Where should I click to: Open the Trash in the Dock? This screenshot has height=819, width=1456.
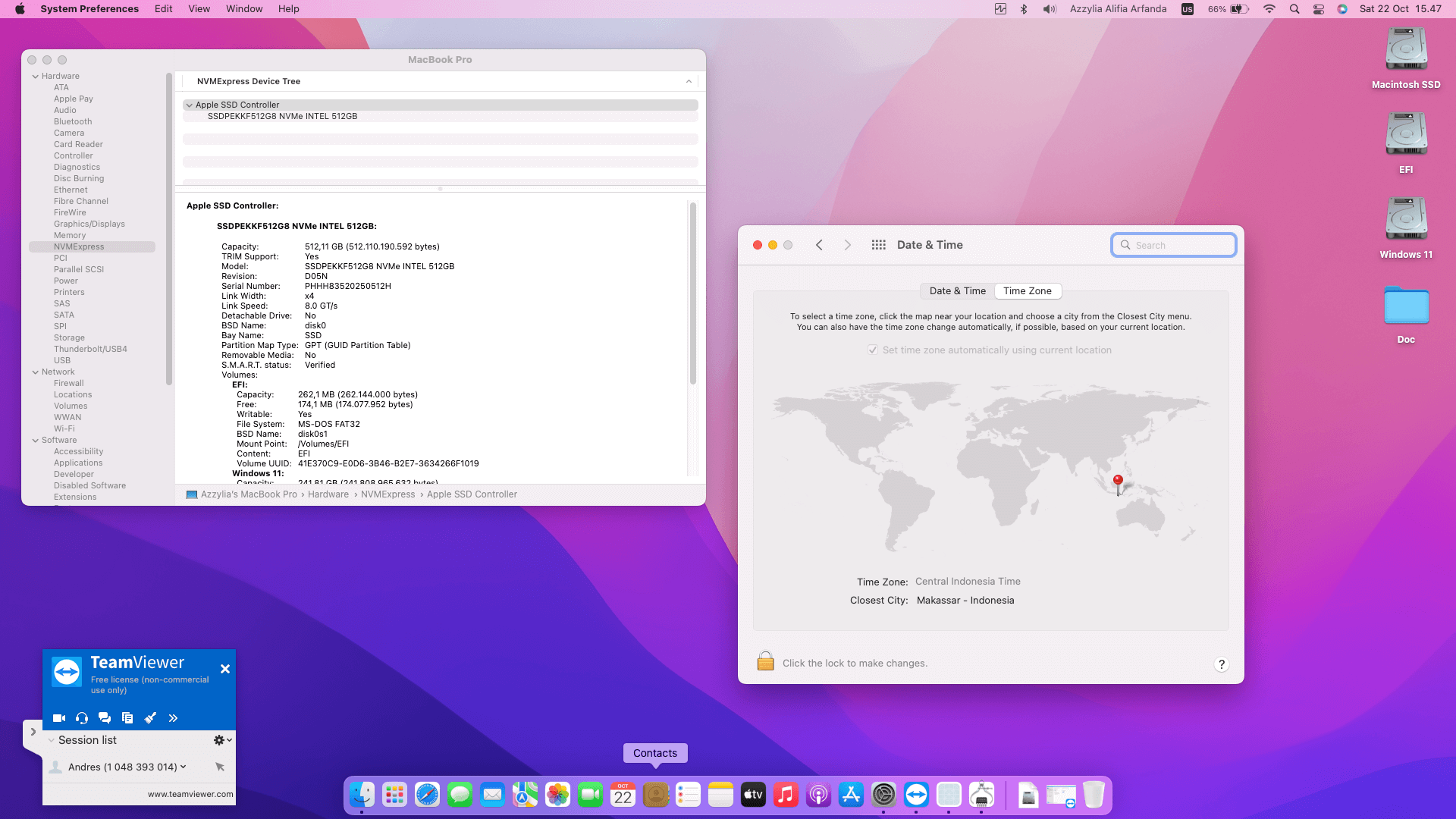(1094, 795)
